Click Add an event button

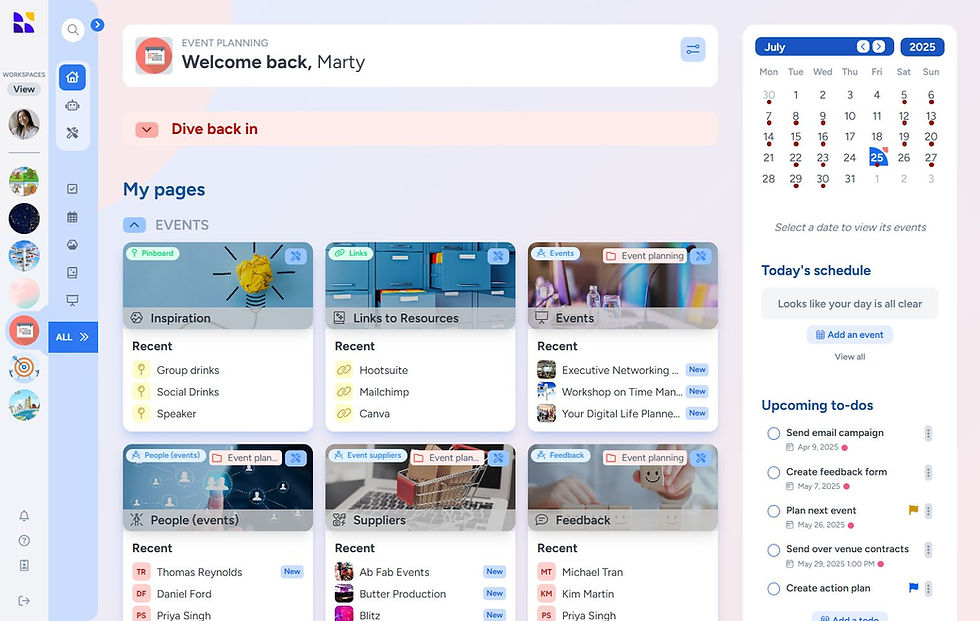(x=849, y=335)
